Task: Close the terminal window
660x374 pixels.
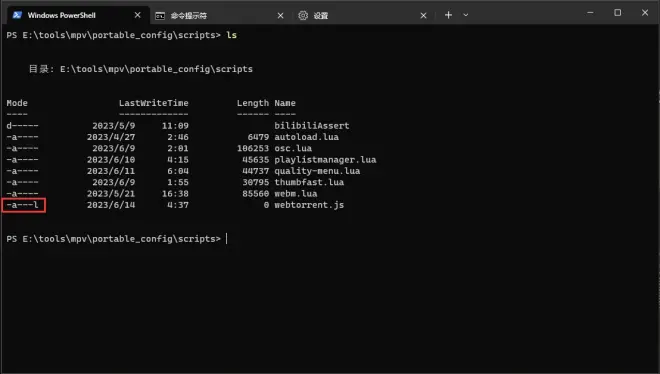Action: pos(645,13)
